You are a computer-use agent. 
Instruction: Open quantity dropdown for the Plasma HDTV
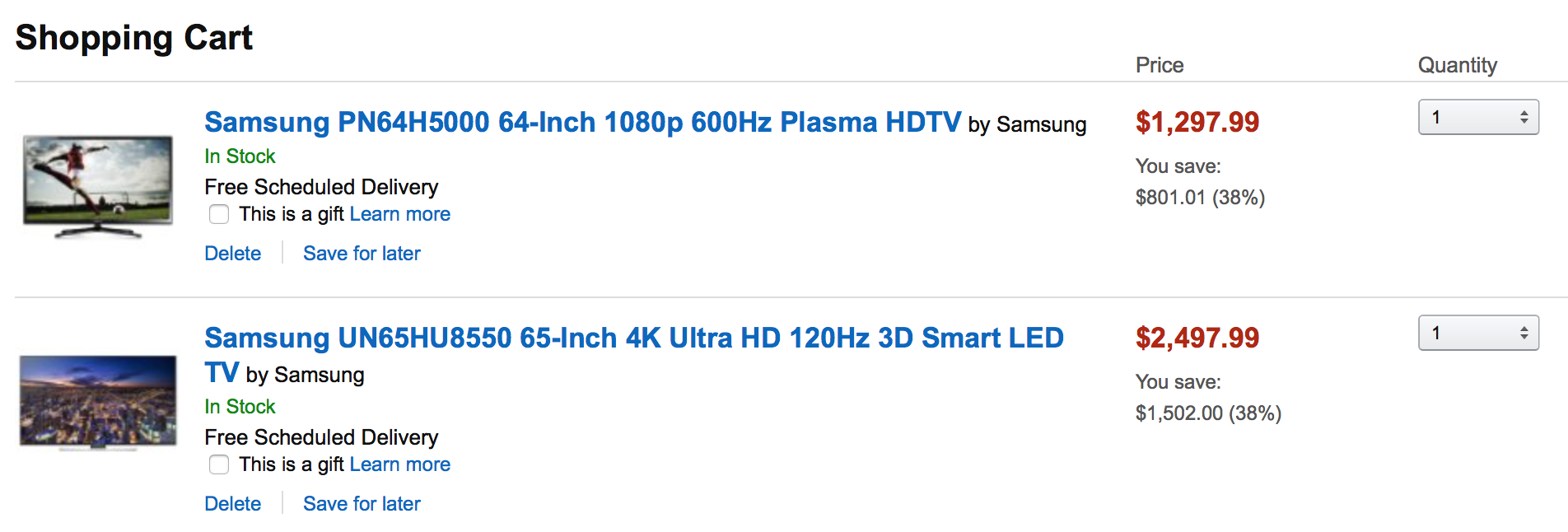pyautogui.click(x=1477, y=117)
